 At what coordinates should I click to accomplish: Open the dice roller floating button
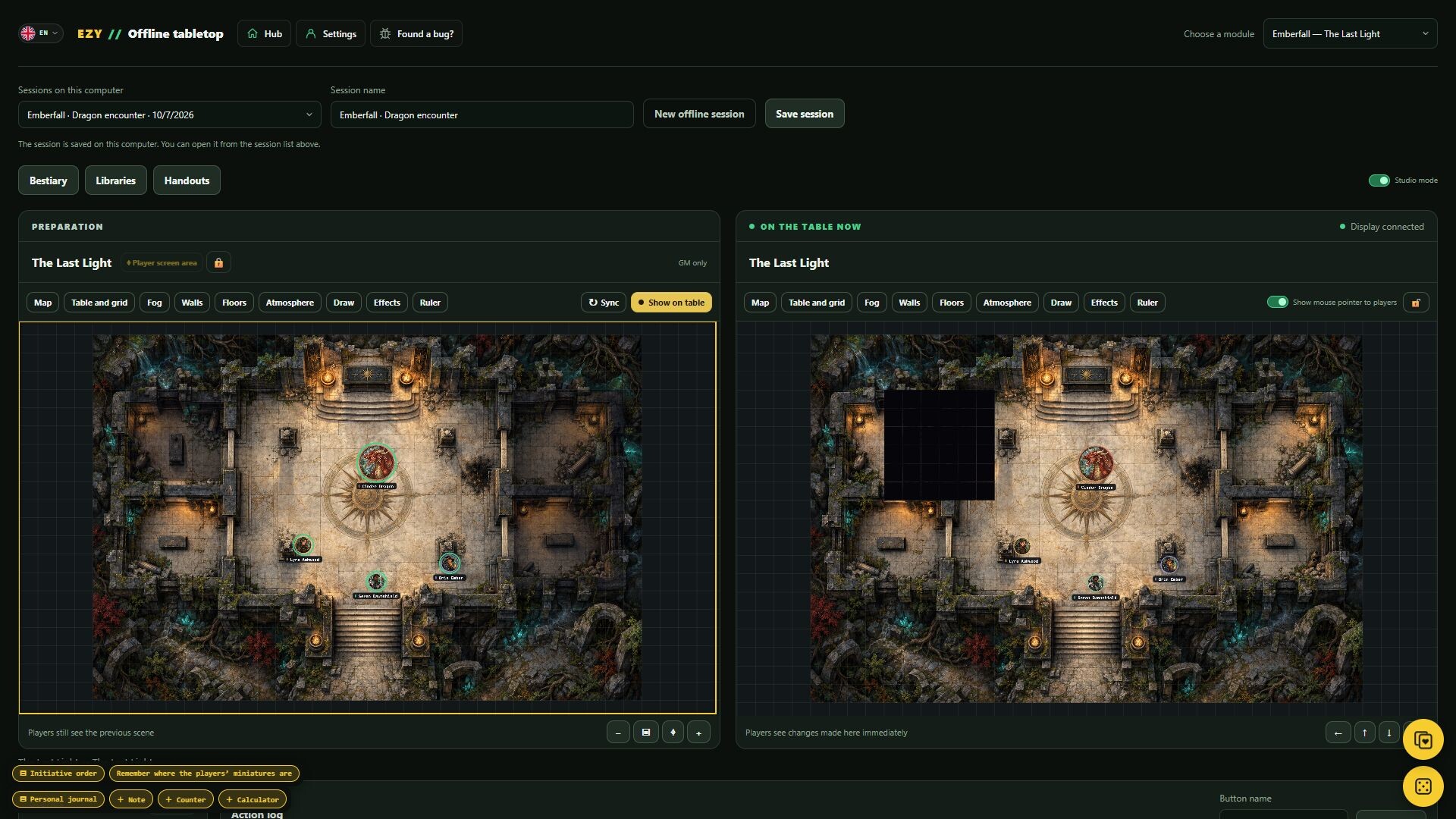[x=1423, y=786]
